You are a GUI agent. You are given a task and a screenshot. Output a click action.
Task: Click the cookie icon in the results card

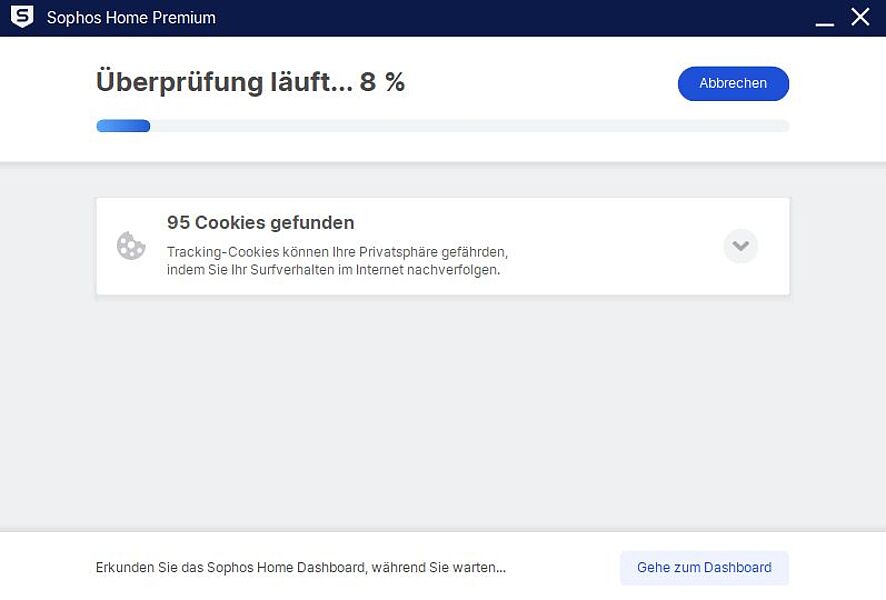point(131,246)
